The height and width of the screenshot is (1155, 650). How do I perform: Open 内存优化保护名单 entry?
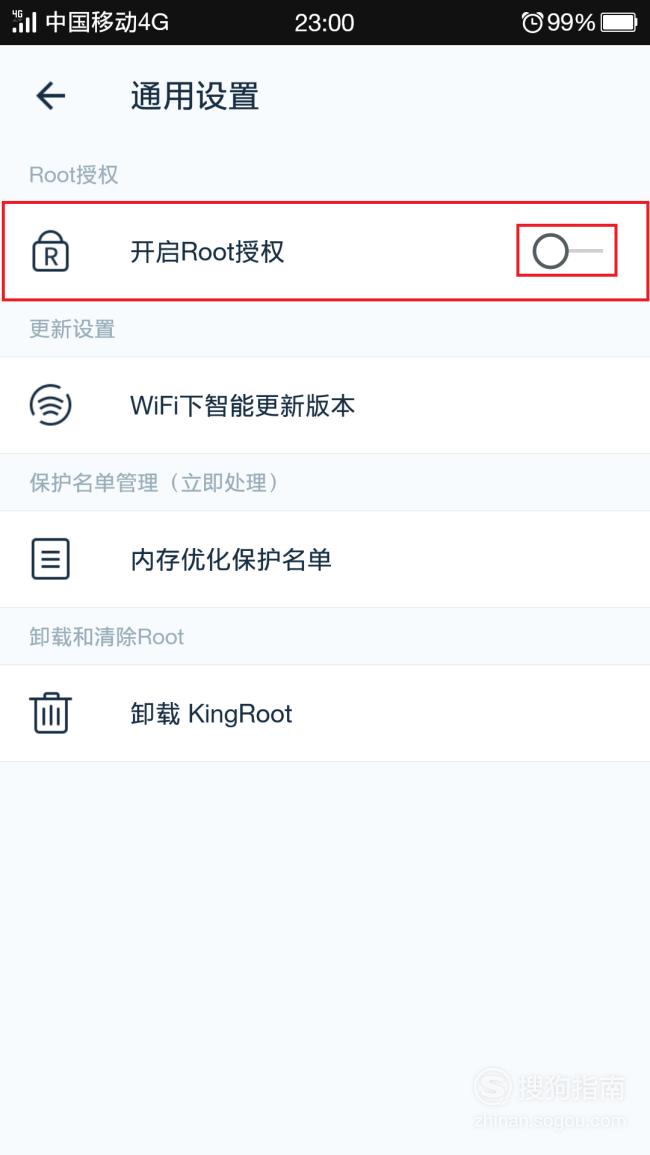tap(325, 559)
